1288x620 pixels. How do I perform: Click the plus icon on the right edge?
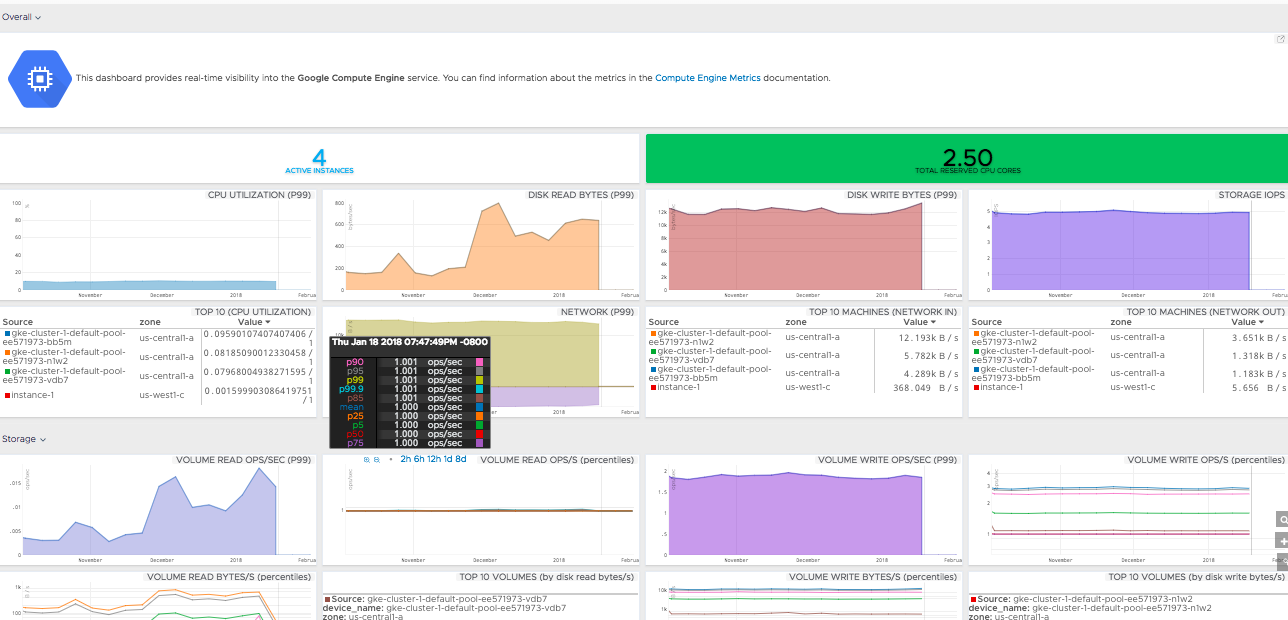(1283, 540)
